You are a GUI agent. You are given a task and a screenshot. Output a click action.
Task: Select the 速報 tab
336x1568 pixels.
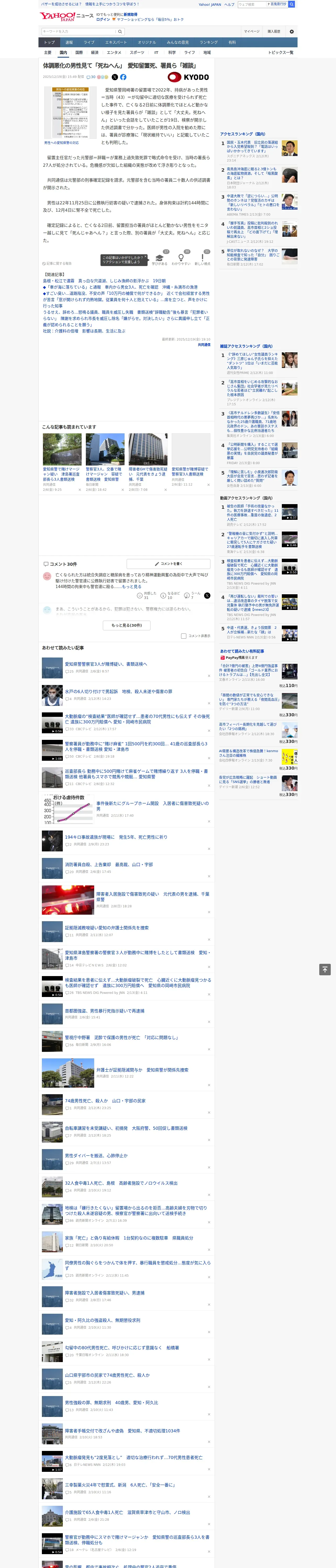coord(69,43)
